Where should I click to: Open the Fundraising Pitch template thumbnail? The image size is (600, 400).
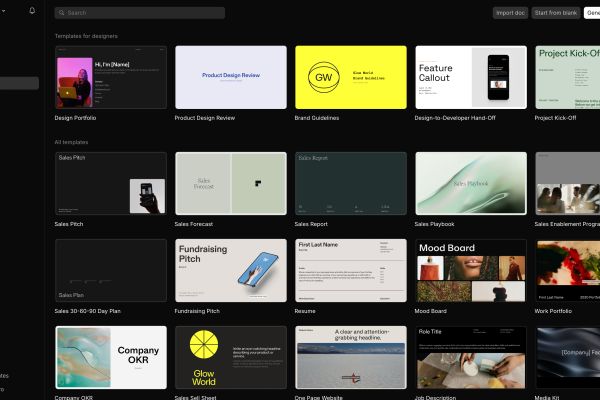pos(231,270)
